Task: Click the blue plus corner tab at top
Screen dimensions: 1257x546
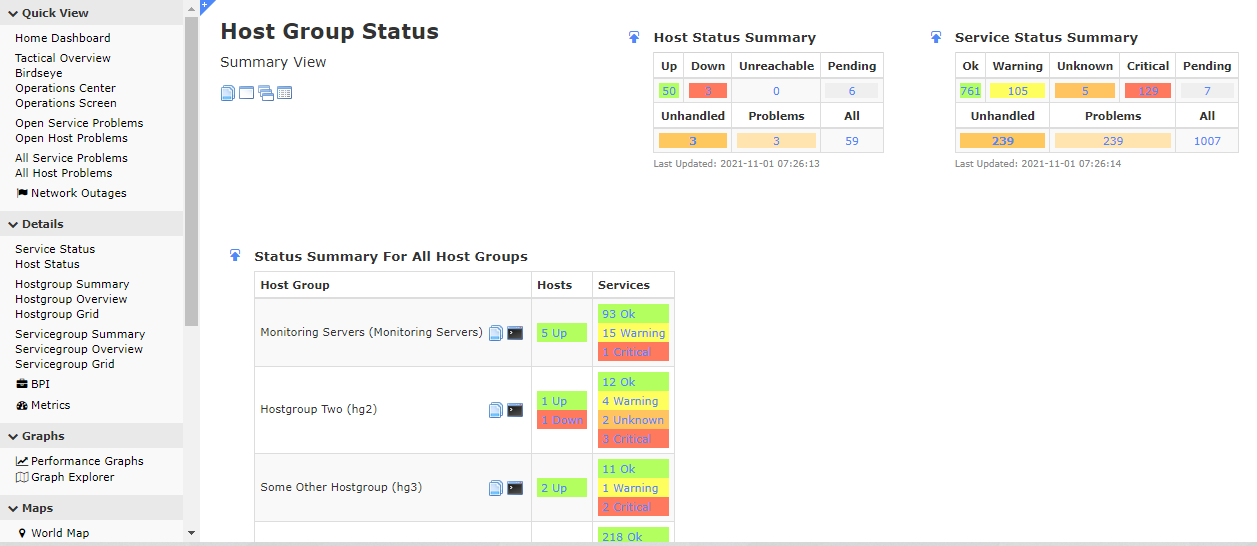Action: click(205, 5)
